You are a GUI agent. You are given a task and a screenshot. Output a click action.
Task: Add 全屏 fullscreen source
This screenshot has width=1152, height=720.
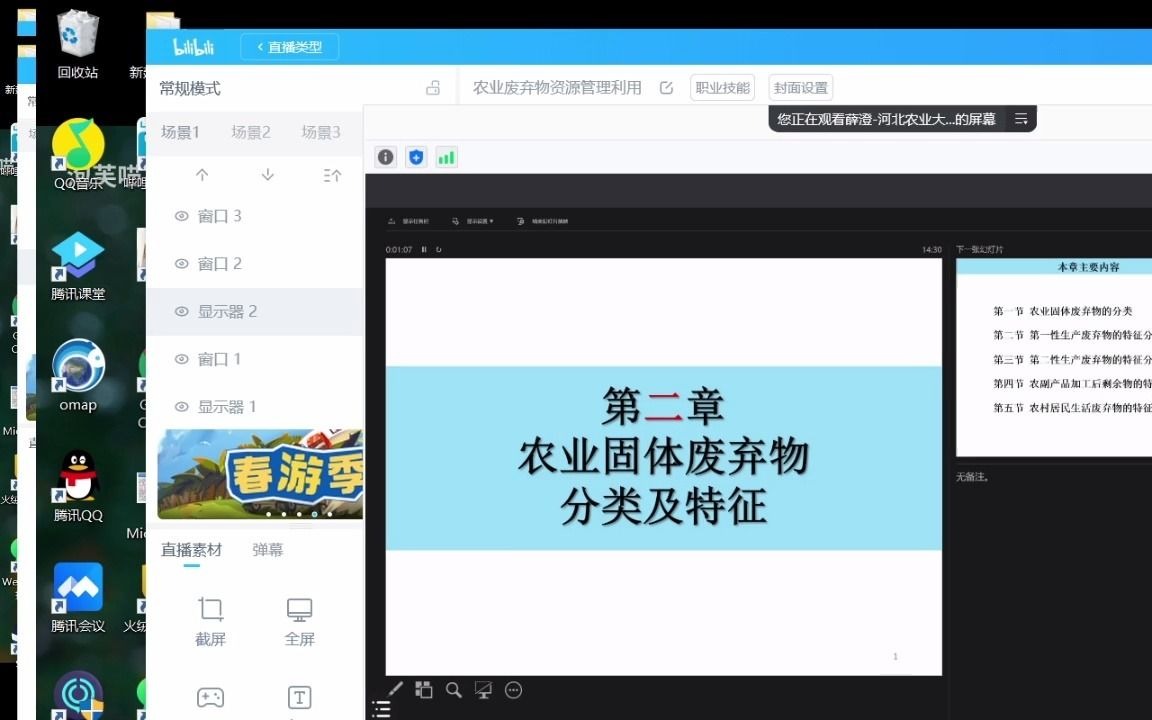pyautogui.click(x=300, y=622)
